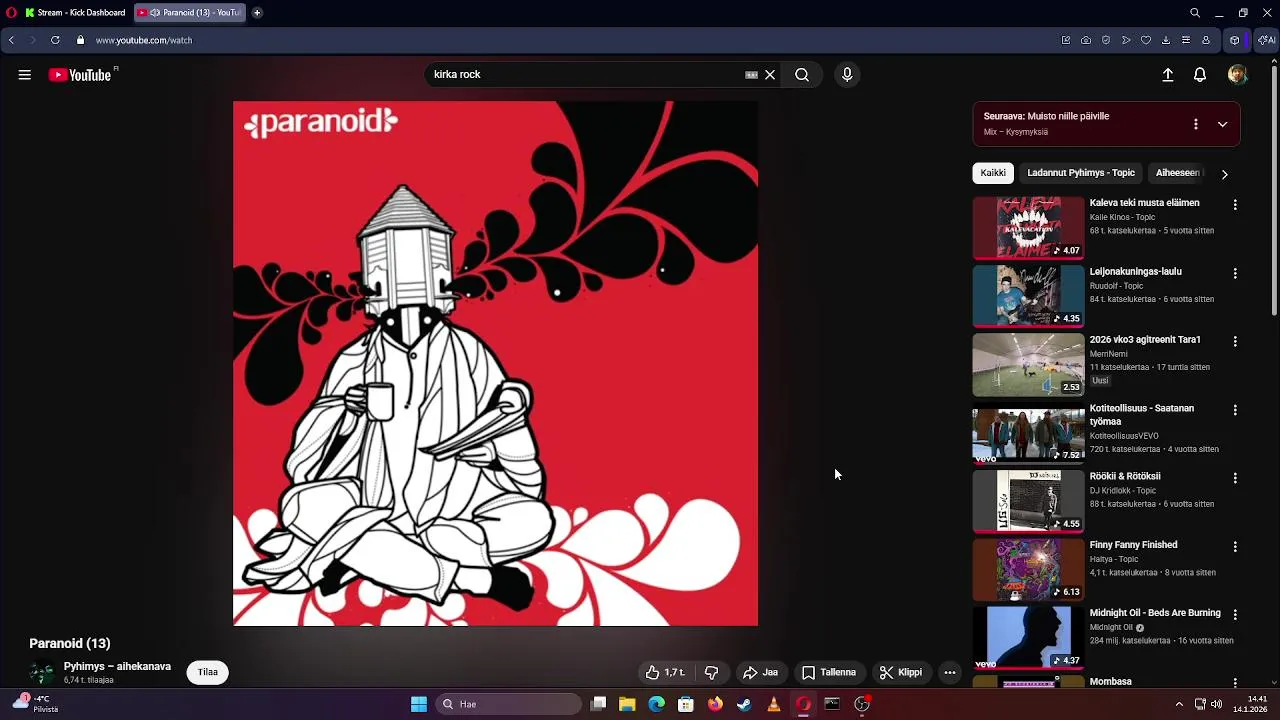Switch to Stream - Kick Dashboard tab

76,13
